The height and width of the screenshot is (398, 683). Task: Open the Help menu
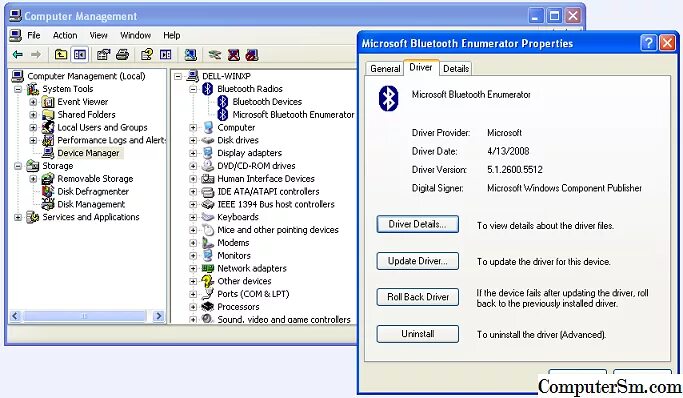click(x=172, y=35)
